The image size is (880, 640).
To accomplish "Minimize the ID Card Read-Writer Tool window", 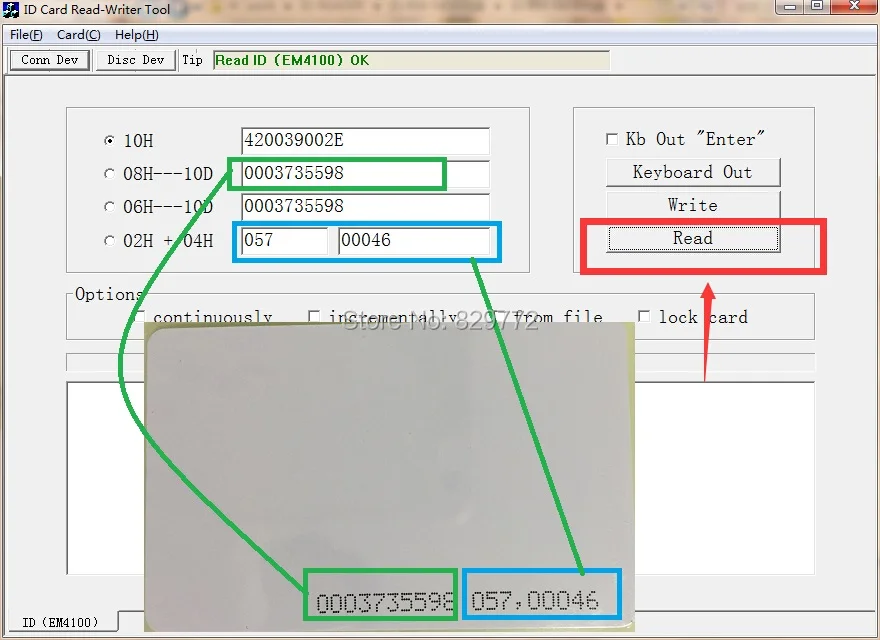I will (x=790, y=7).
